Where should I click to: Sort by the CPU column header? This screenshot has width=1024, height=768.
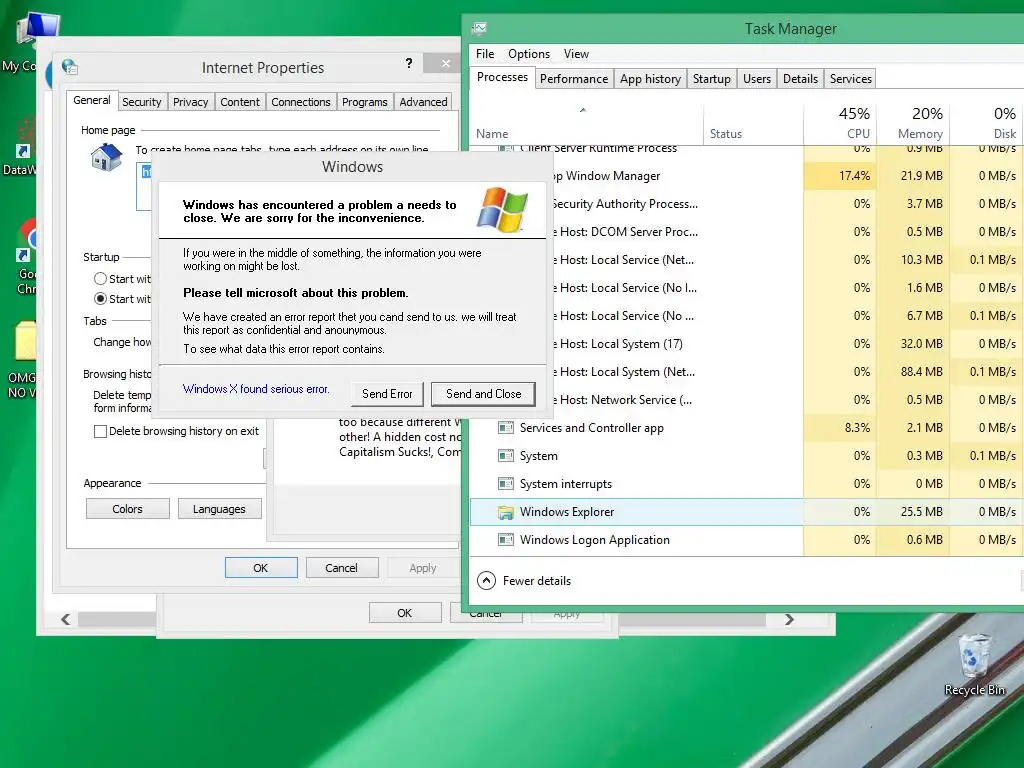click(840, 123)
